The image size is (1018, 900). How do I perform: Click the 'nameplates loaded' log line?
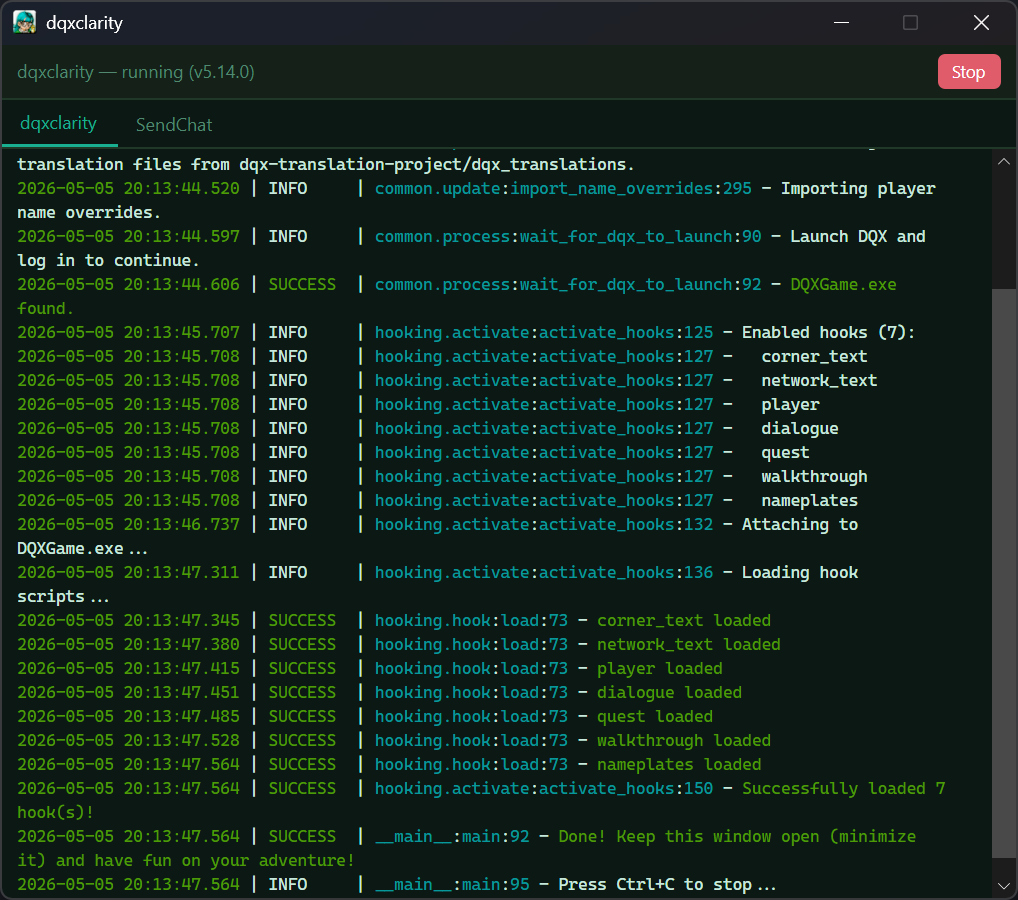pyautogui.click(x=679, y=765)
